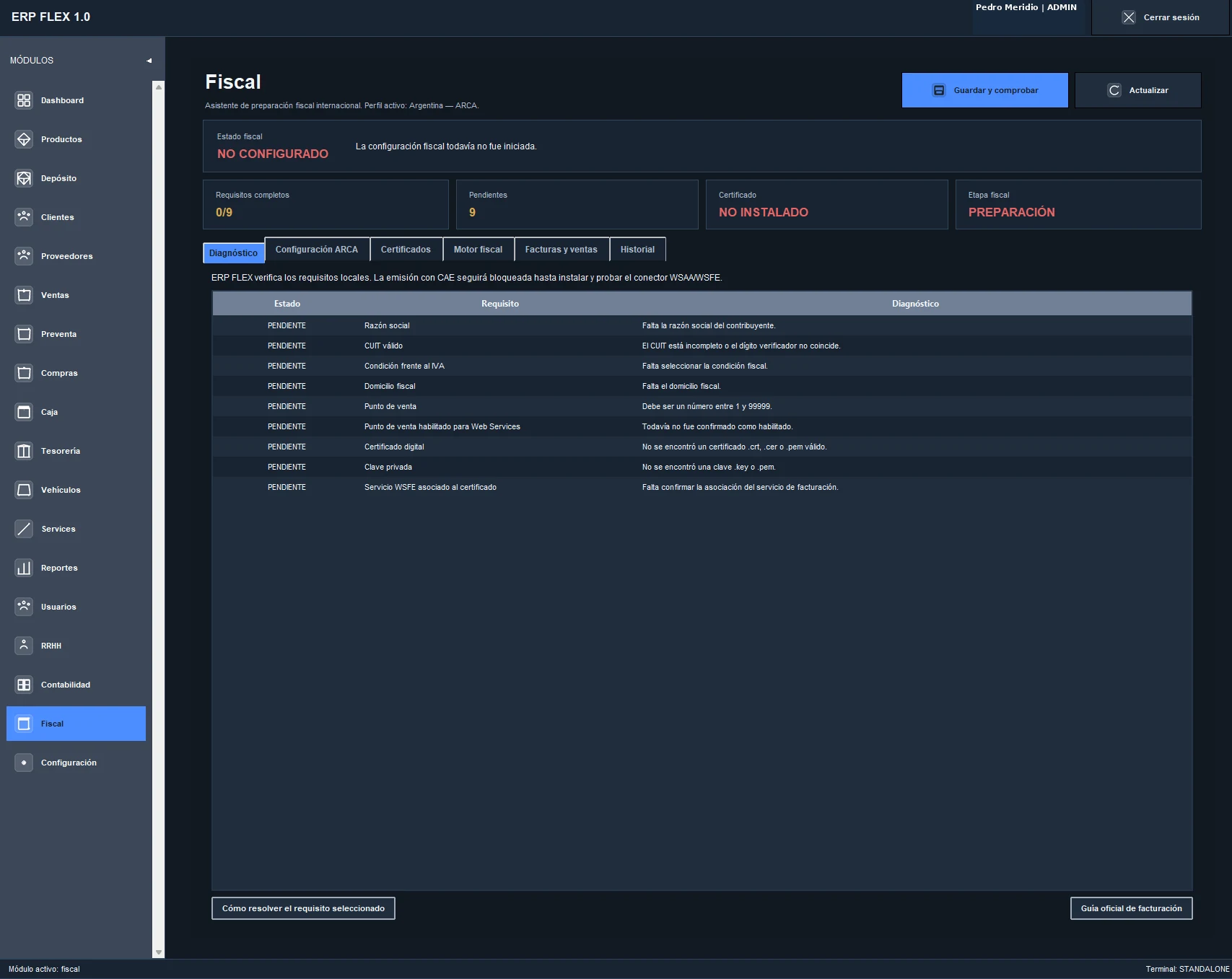Open Guía oficial de facturación
Viewport: 1232px width, 979px height.
(1131, 908)
